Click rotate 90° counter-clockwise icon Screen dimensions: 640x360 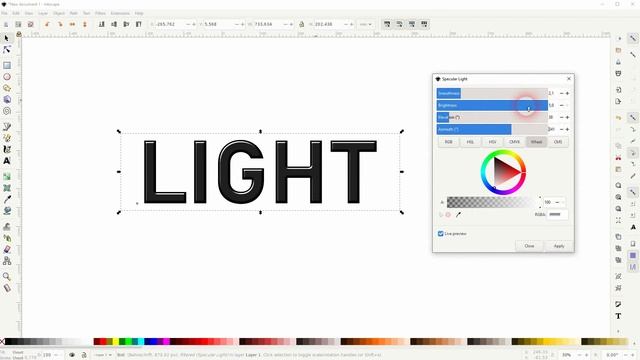(x=47, y=24)
